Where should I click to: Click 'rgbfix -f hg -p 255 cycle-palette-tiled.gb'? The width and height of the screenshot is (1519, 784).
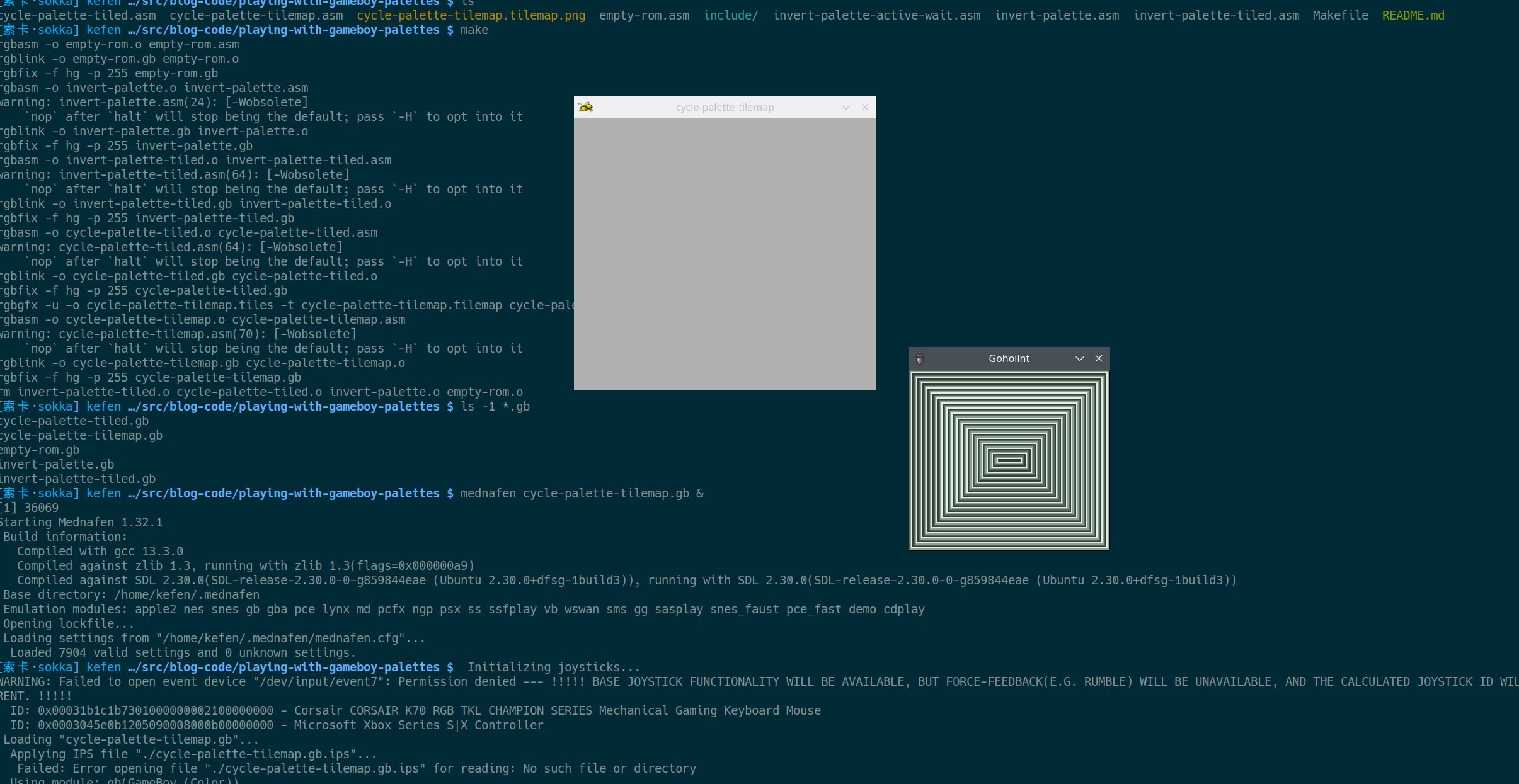pos(144,290)
